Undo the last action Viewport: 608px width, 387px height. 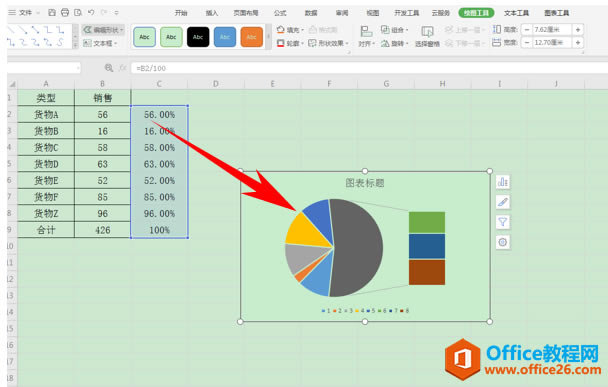(x=91, y=12)
